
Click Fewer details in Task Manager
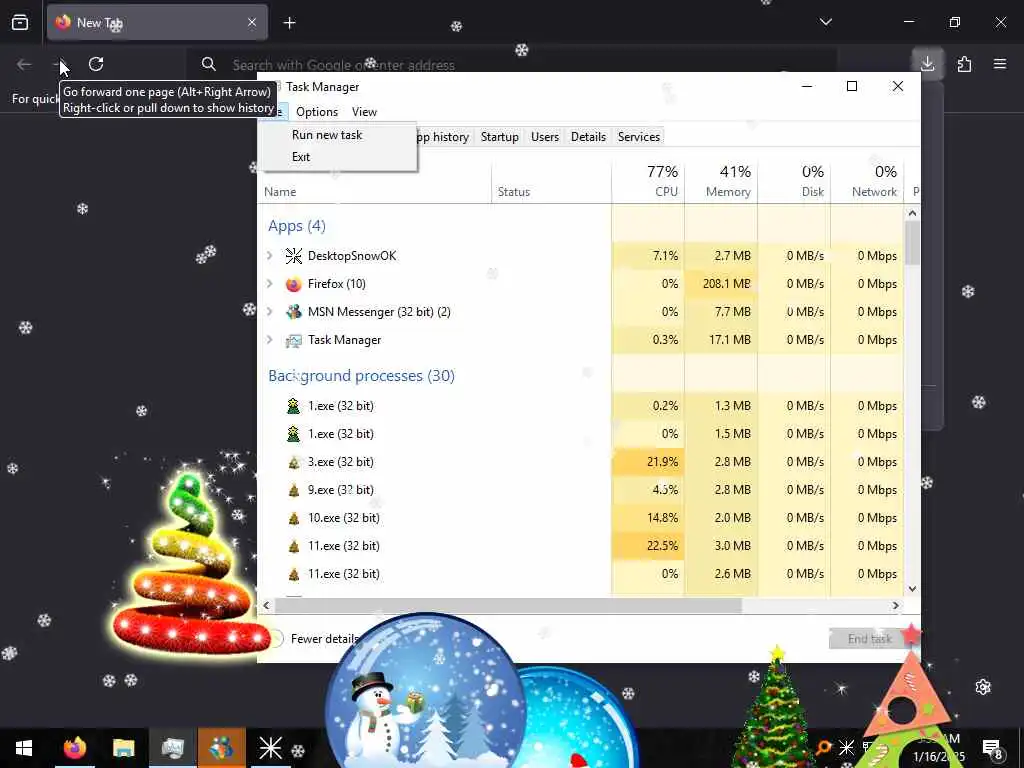317,639
